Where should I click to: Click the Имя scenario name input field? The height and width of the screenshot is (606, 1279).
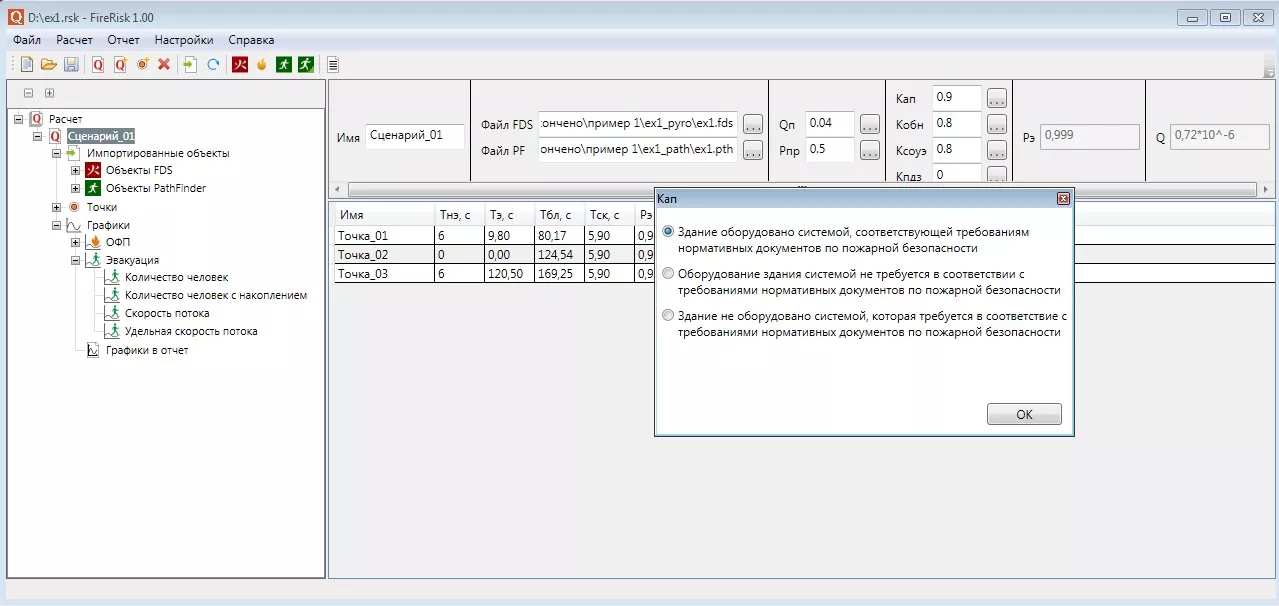tap(414, 136)
